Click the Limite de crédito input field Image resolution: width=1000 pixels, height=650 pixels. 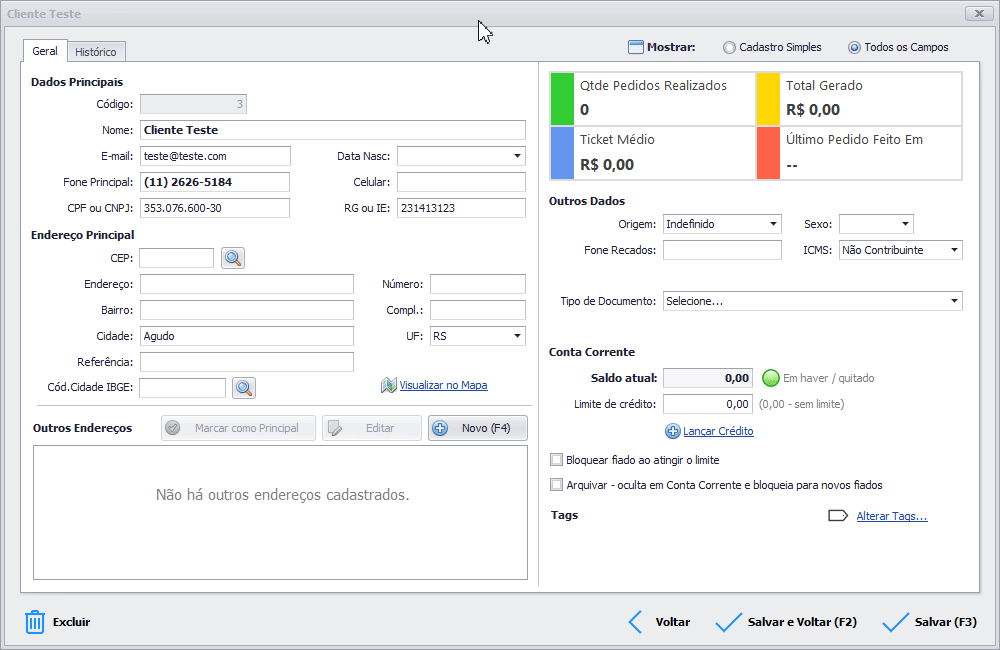pos(708,404)
